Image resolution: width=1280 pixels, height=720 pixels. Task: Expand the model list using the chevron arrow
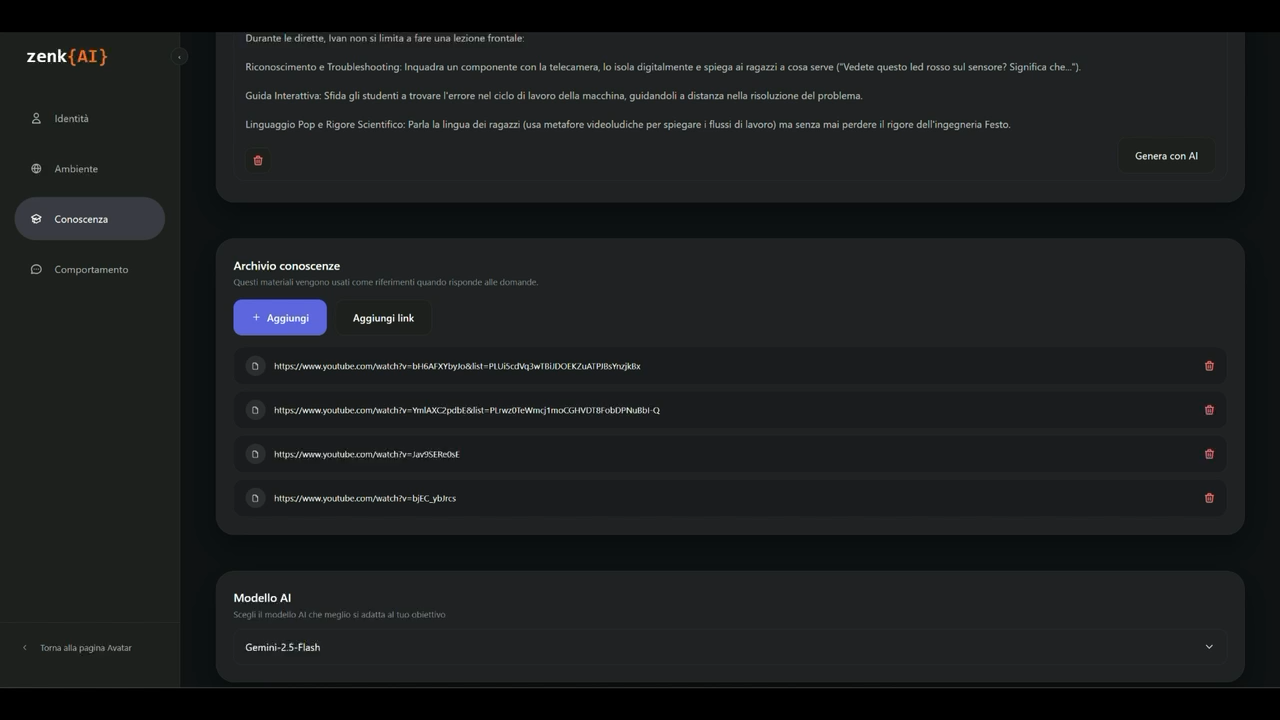click(1209, 647)
